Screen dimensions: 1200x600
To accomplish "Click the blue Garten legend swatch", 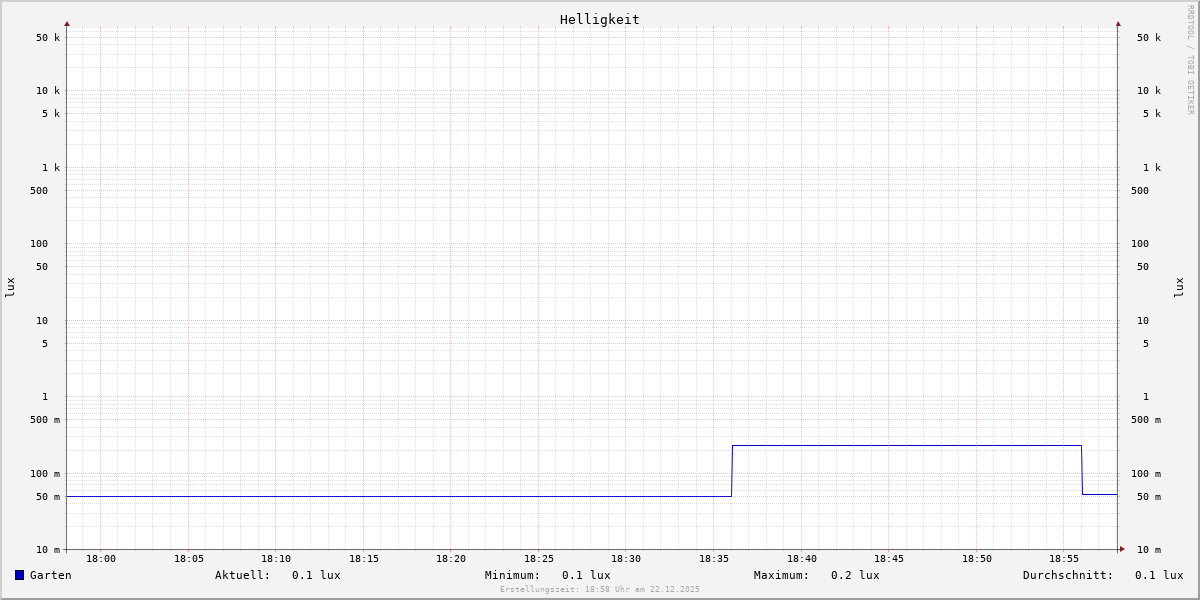I will coord(19,575).
